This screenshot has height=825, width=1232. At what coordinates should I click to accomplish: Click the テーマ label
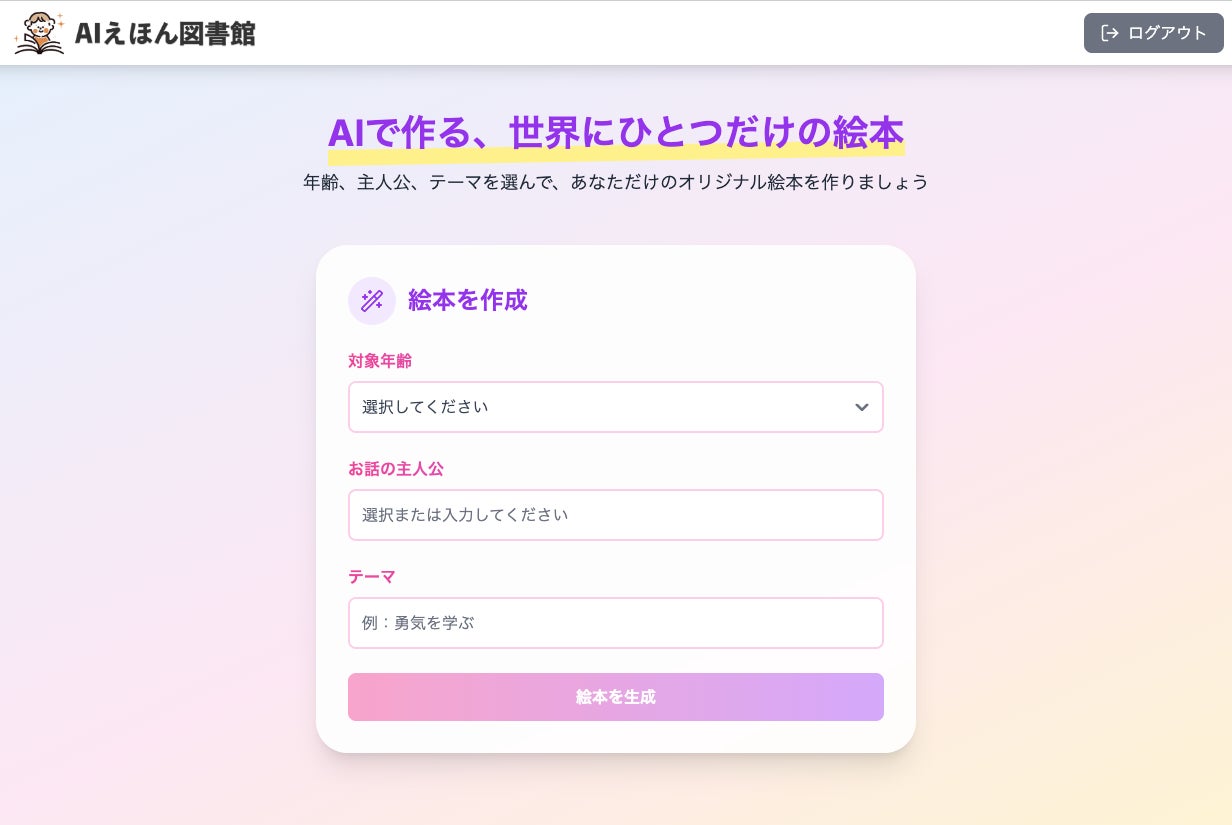pyautogui.click(x=372, y=577)
